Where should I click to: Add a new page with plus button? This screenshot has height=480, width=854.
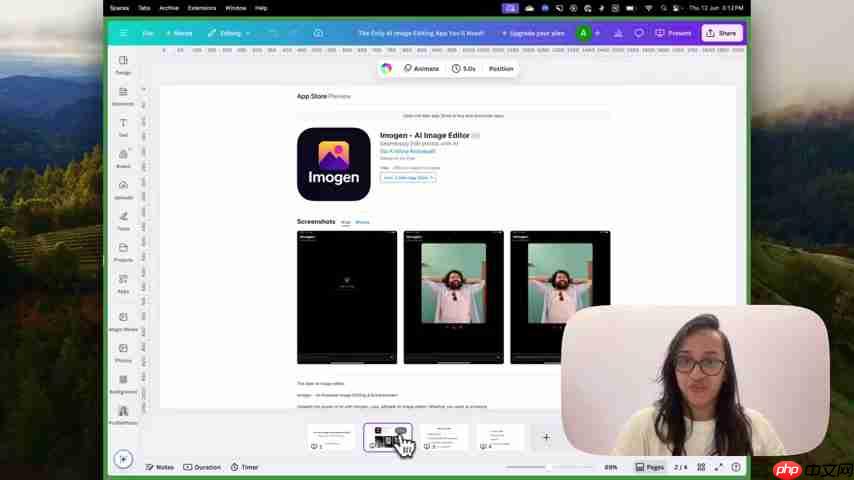click(x=546, y=437)
